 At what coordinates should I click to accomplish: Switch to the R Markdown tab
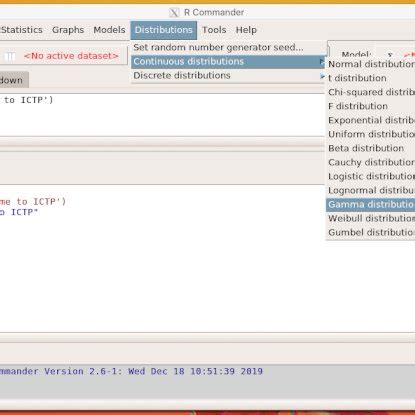[x=13, y=80]
